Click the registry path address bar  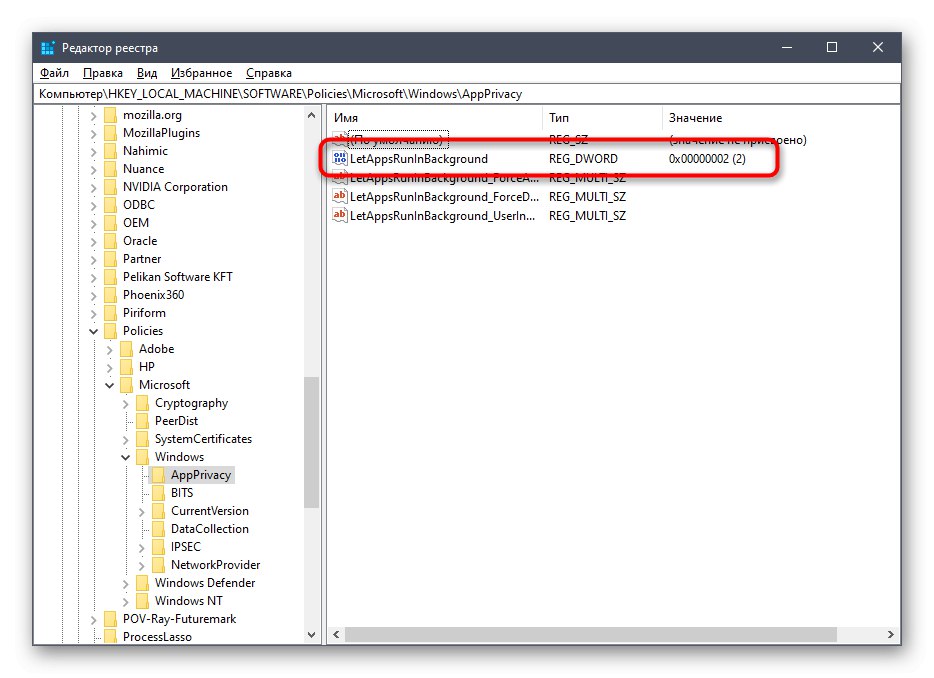click(x=466, y=94)
